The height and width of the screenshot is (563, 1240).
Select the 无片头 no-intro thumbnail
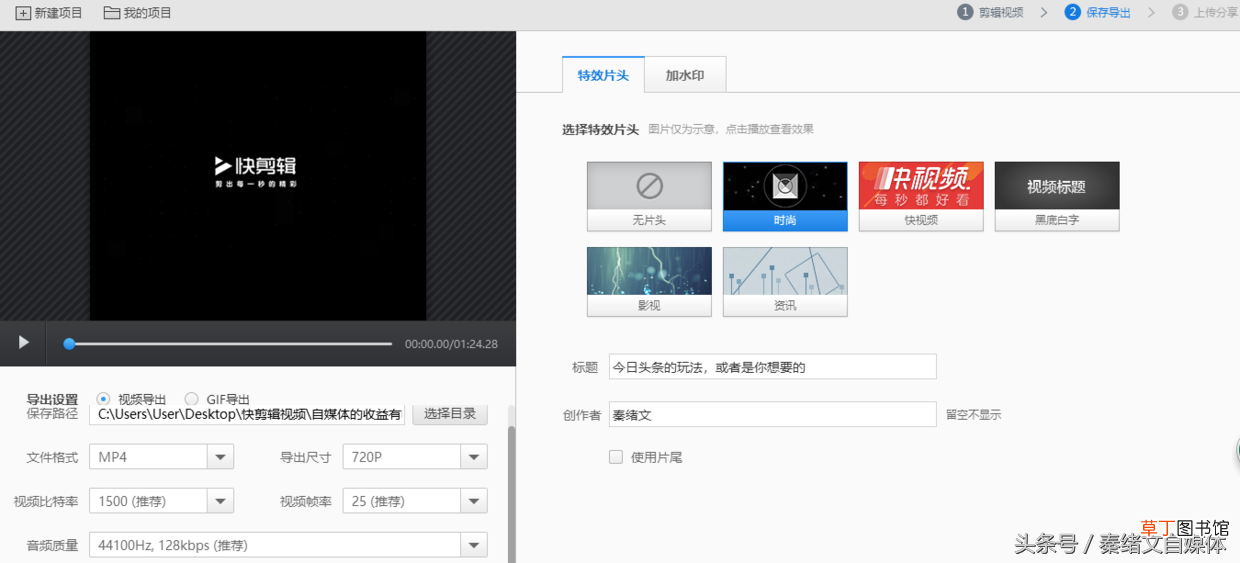(649, 197)
